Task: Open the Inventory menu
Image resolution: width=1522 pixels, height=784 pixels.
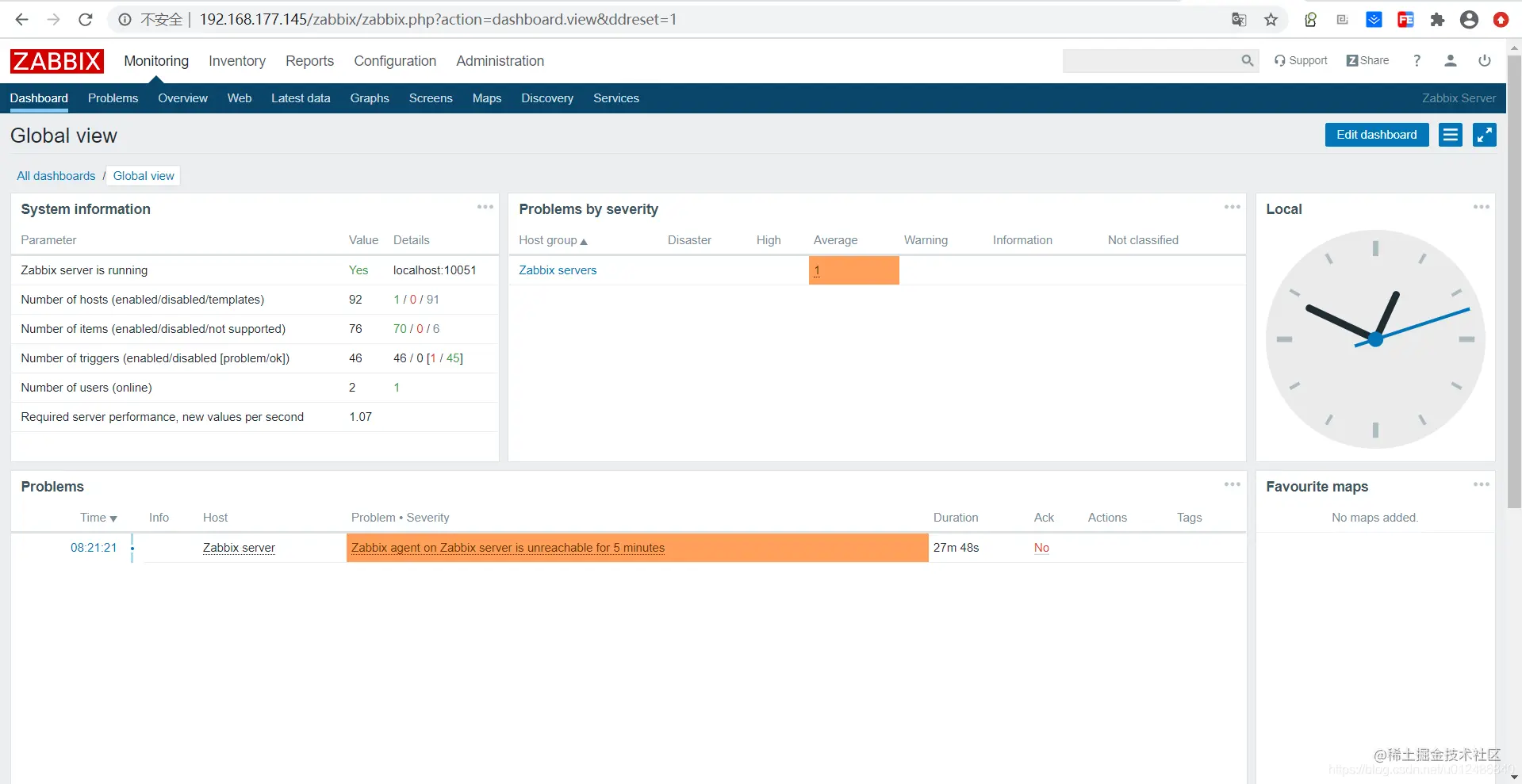Action: [237, 61]
